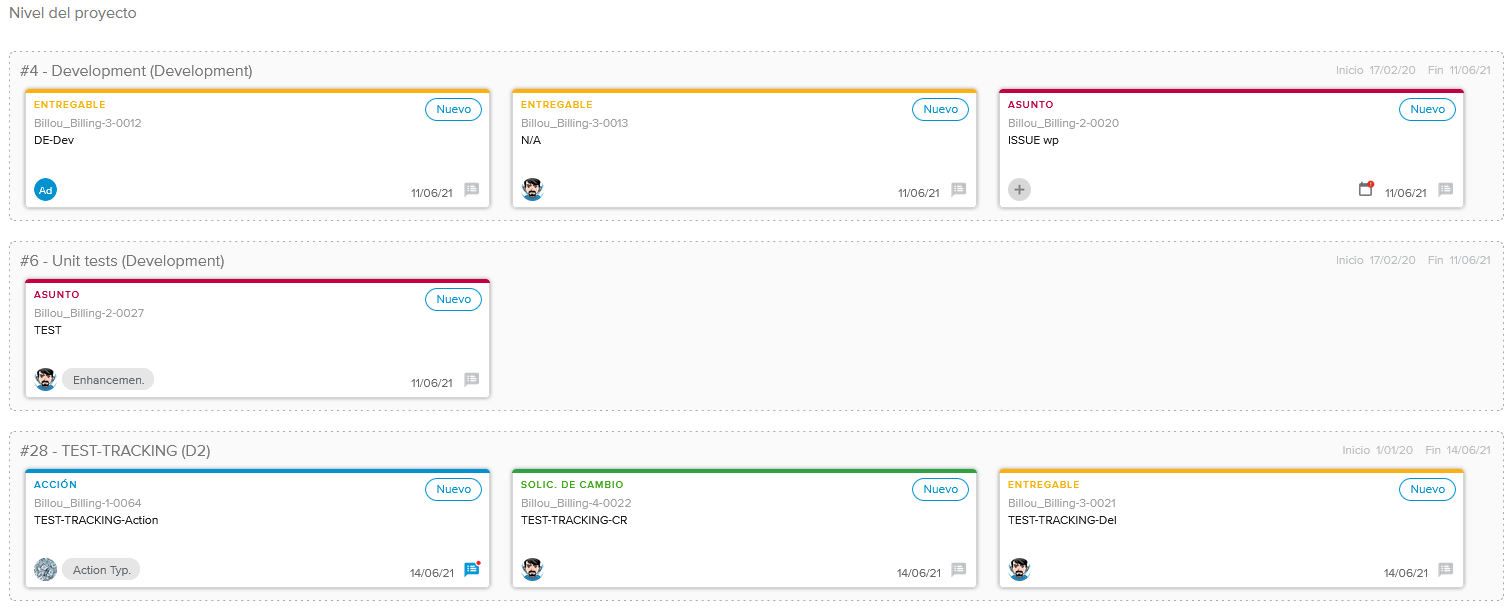Click patterned avatar on TEST-TRACKING-Action card

(45, 570)
